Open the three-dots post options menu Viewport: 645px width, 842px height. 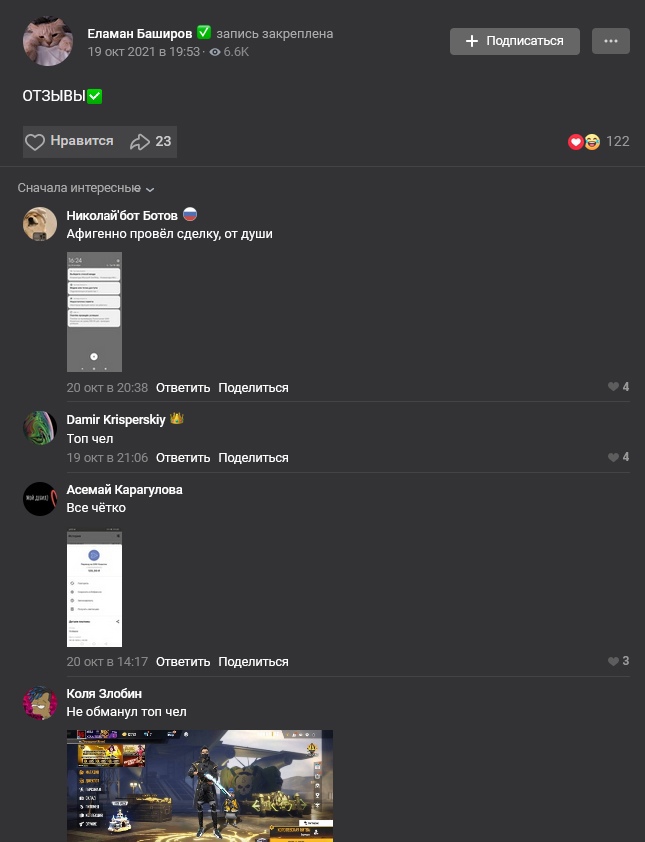coord(611,41)
